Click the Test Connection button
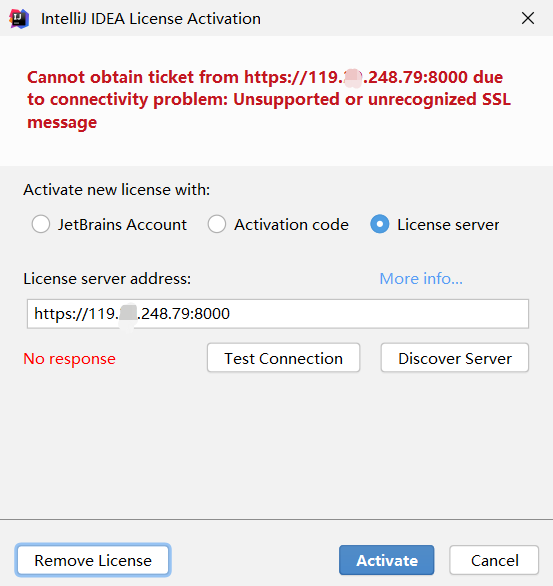553x586 pixels. point(284,358)
